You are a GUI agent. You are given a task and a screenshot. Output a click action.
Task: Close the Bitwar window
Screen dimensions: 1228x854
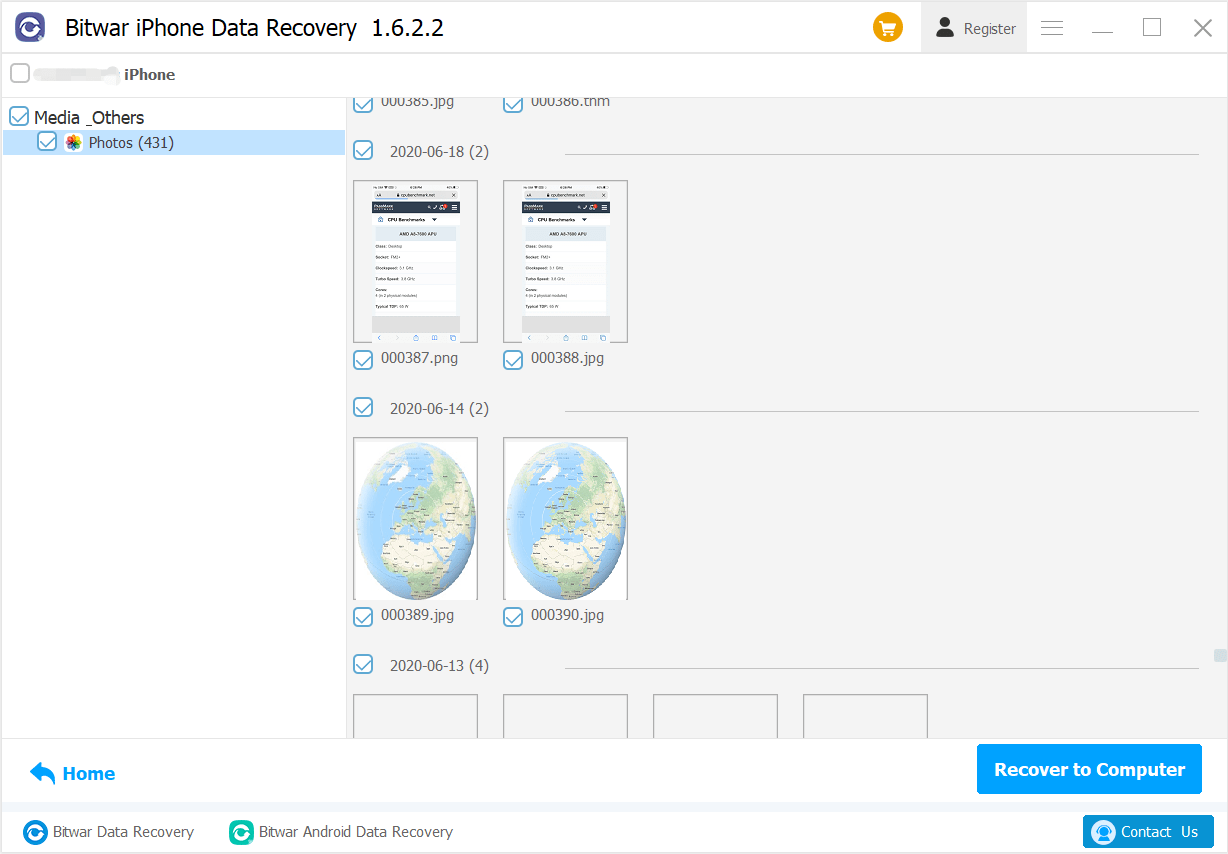[1203, 28]
